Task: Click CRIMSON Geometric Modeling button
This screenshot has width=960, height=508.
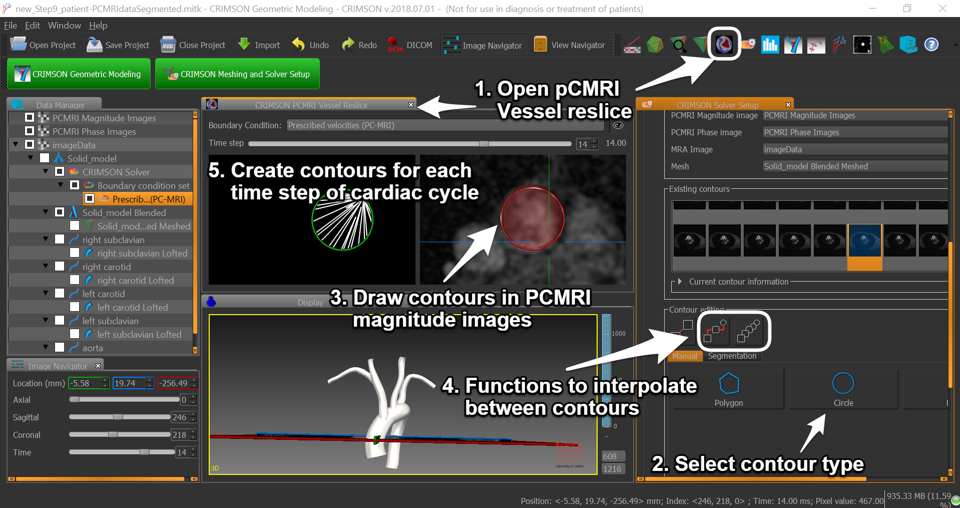Action: (79, 74)
